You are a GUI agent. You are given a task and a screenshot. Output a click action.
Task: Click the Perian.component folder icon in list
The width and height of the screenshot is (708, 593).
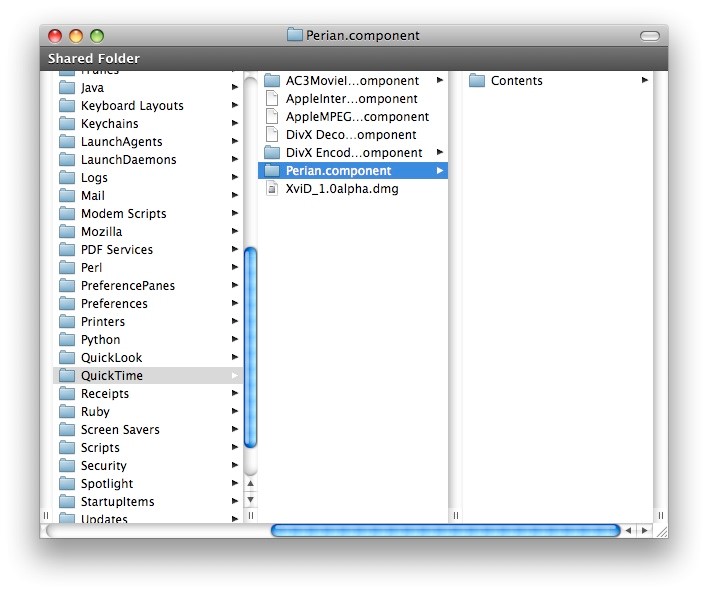272,170
